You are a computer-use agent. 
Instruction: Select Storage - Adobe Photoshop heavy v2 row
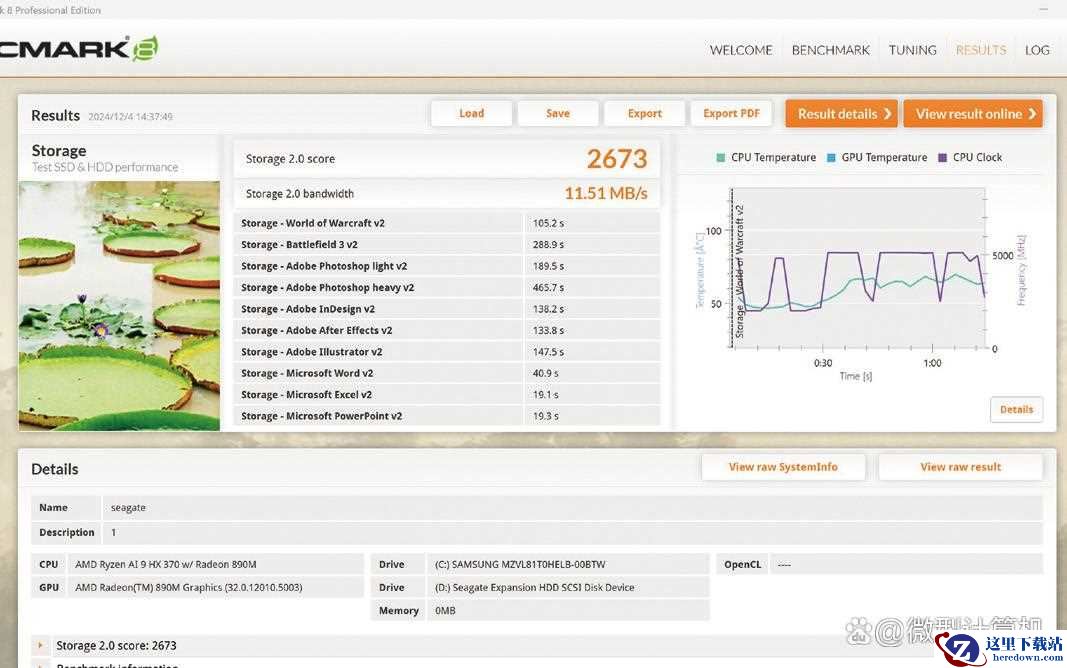tap(446, 287)
